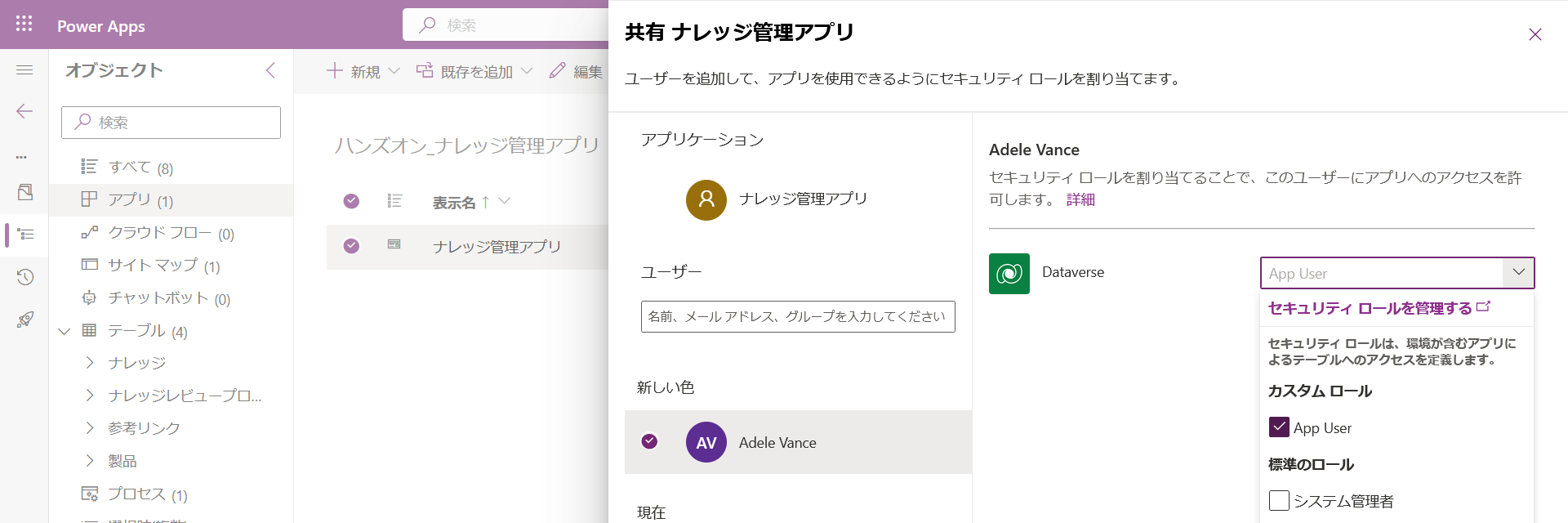Viewport: 1568px width, 523px height.
Task: Check the システム管理者 role checkbox
Action: pos(1279,500)
